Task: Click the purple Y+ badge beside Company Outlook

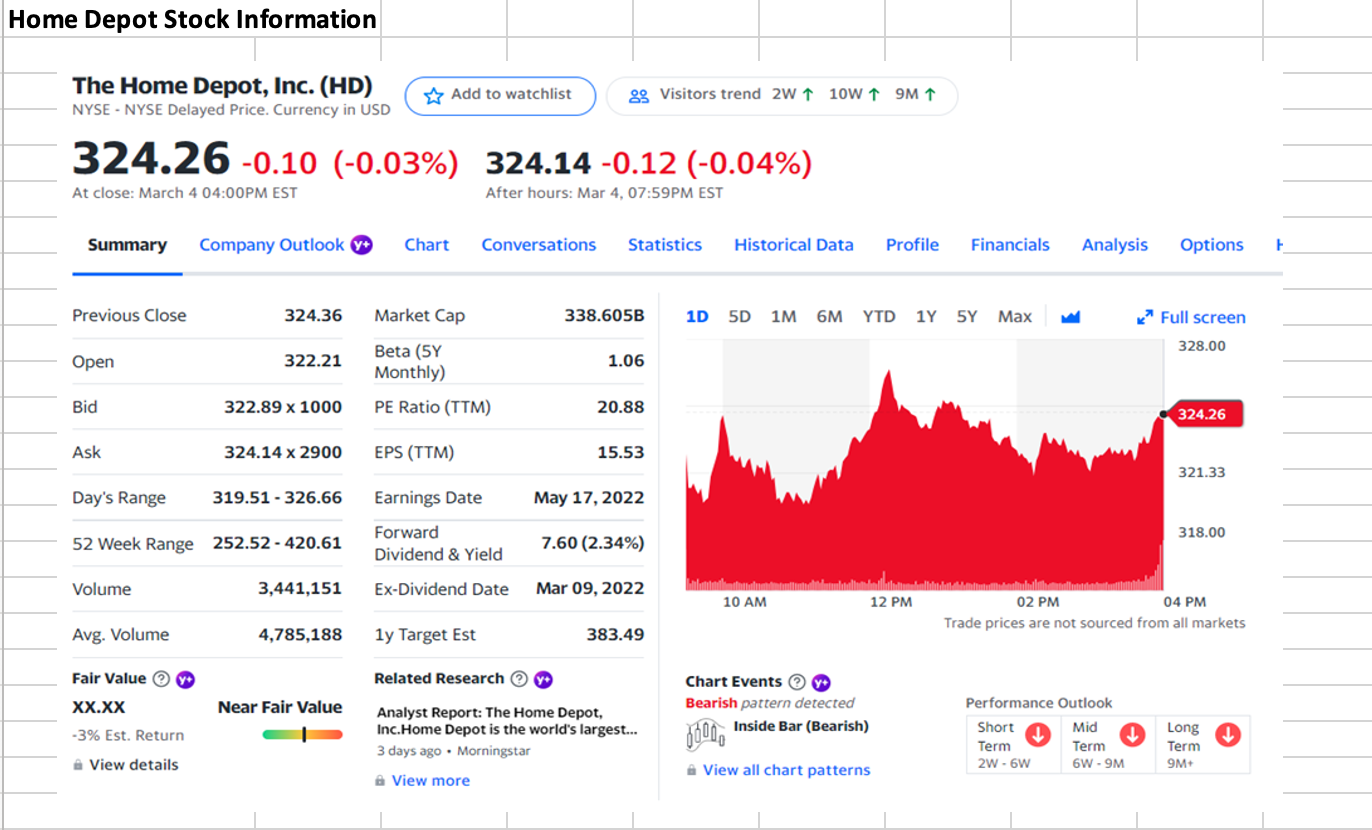Action: pos(362,245)
